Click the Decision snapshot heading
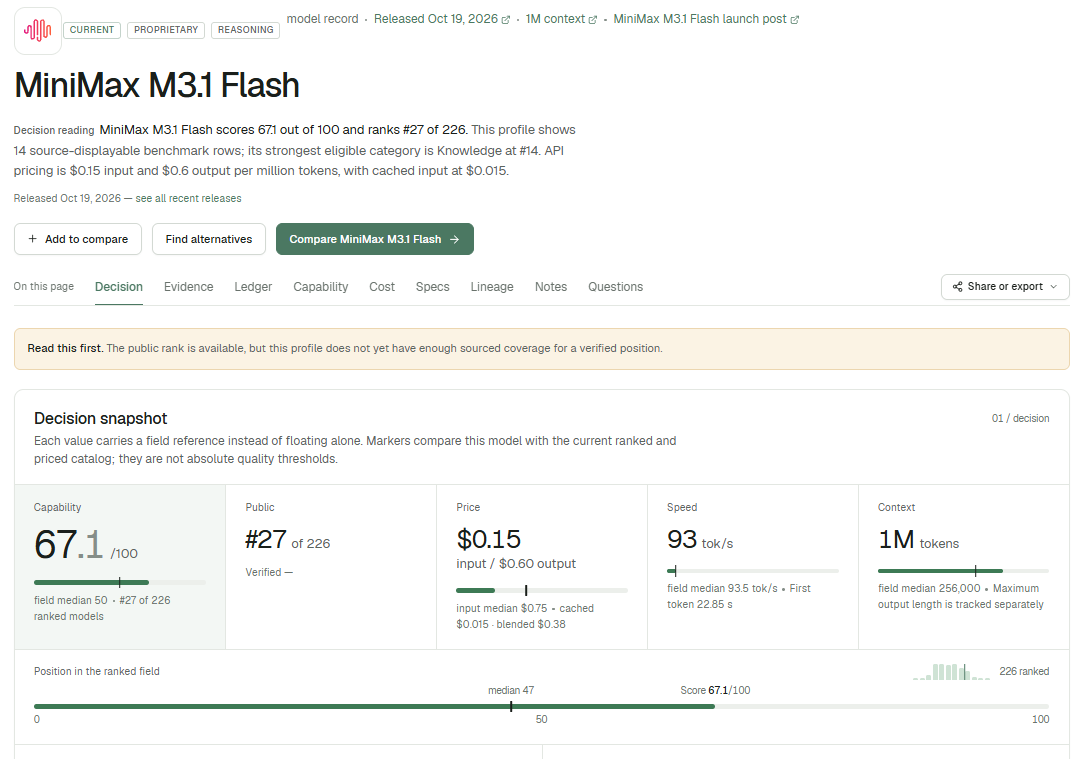Viewport: 1077px width, 759px height. click(x=101, y=418)
